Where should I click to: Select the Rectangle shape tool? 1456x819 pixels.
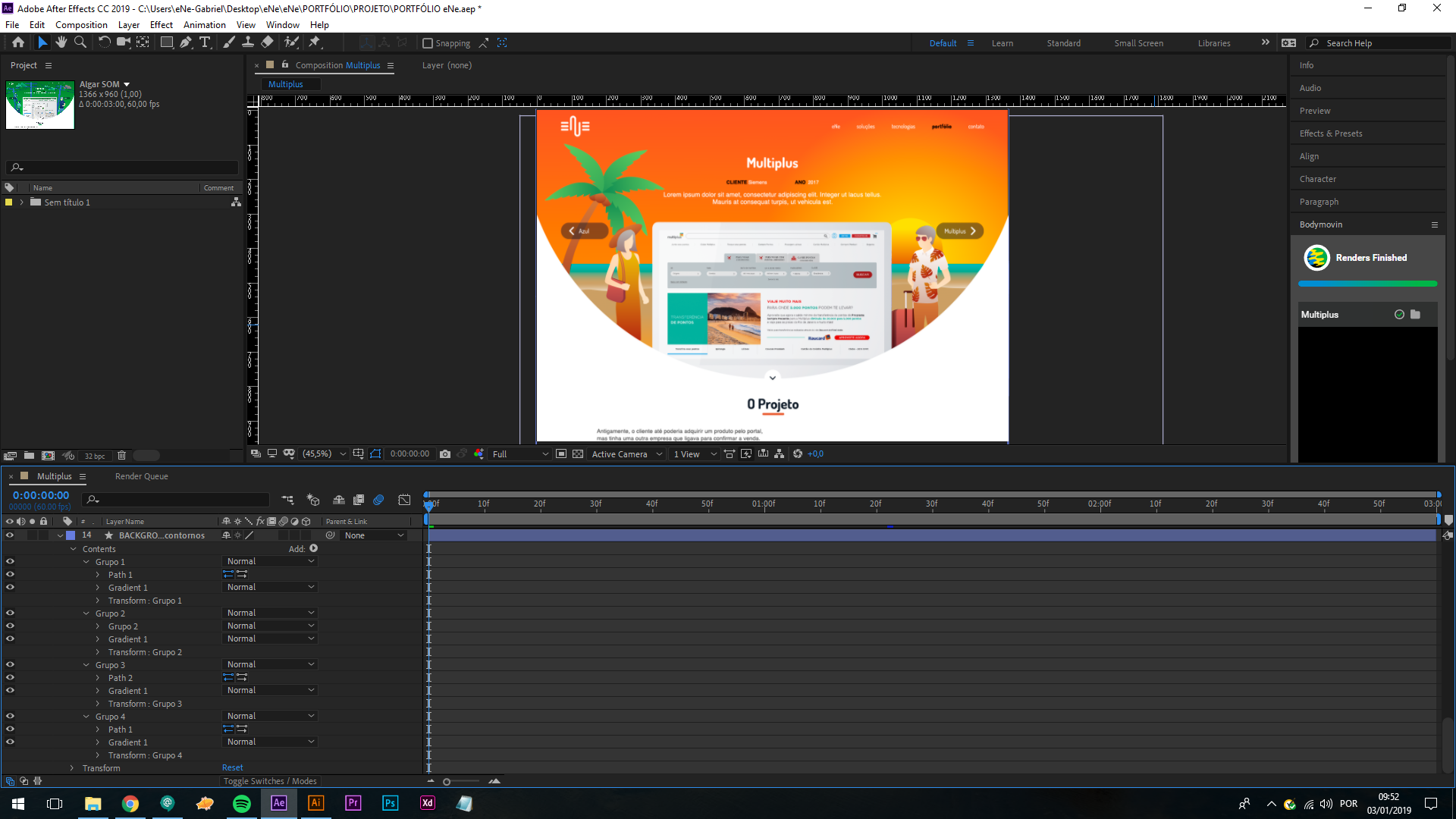166,42
